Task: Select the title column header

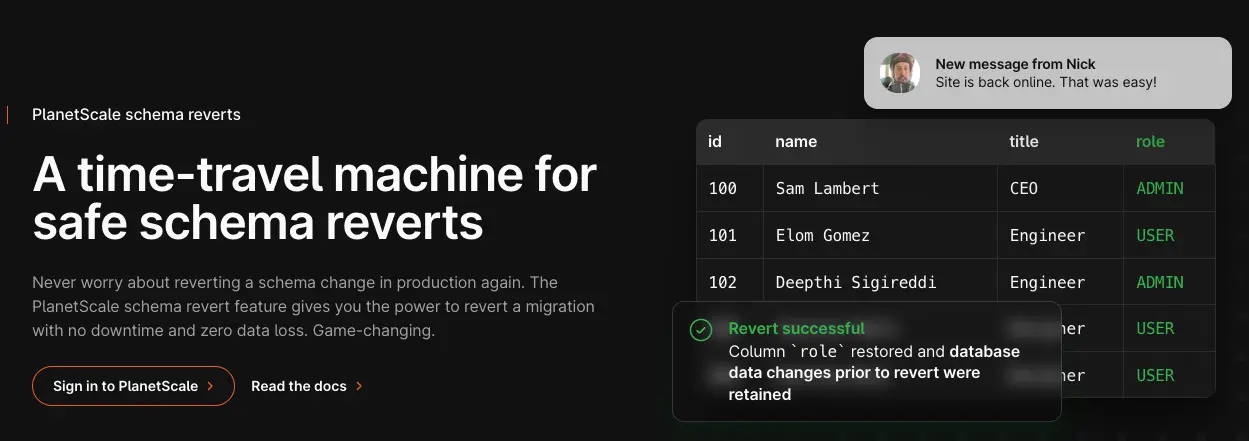Action: coord(1023,142)
